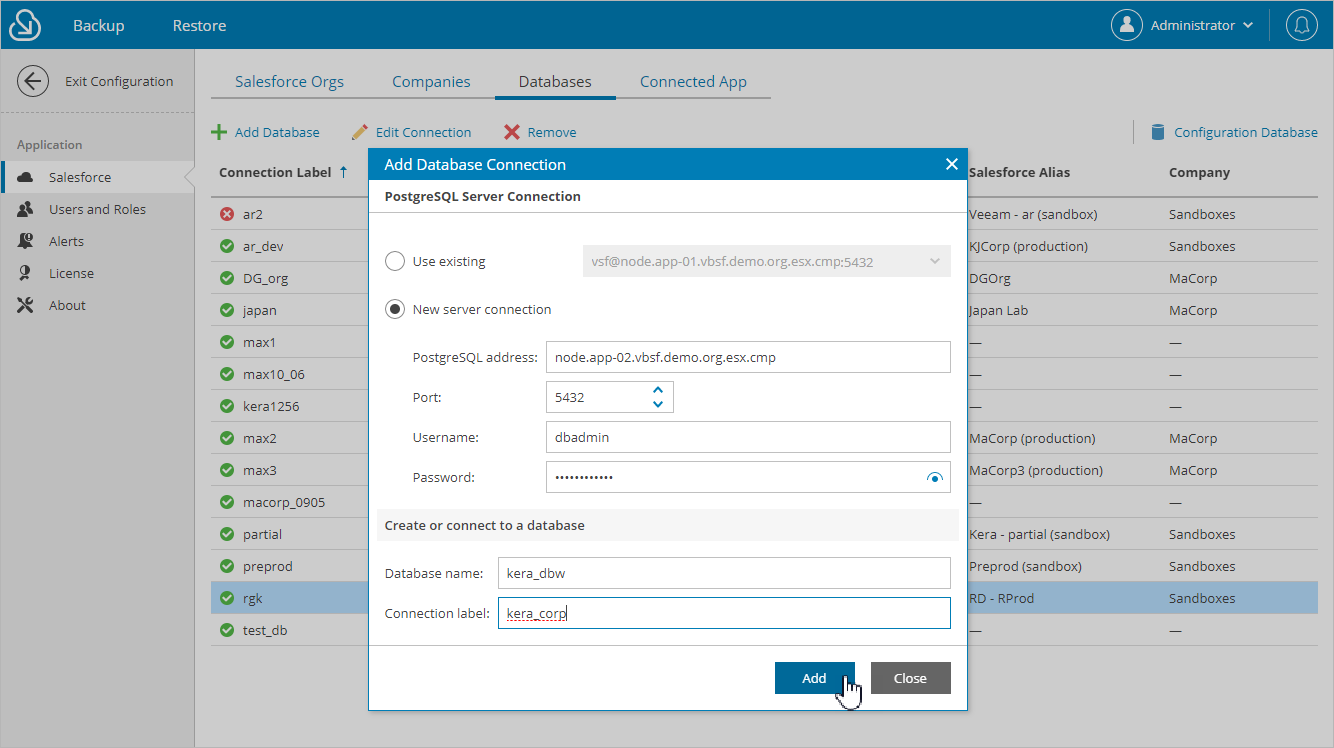Click the red X icon for Remove
The height and width of the screenshot is (748, 1334).
coord(512,132)
